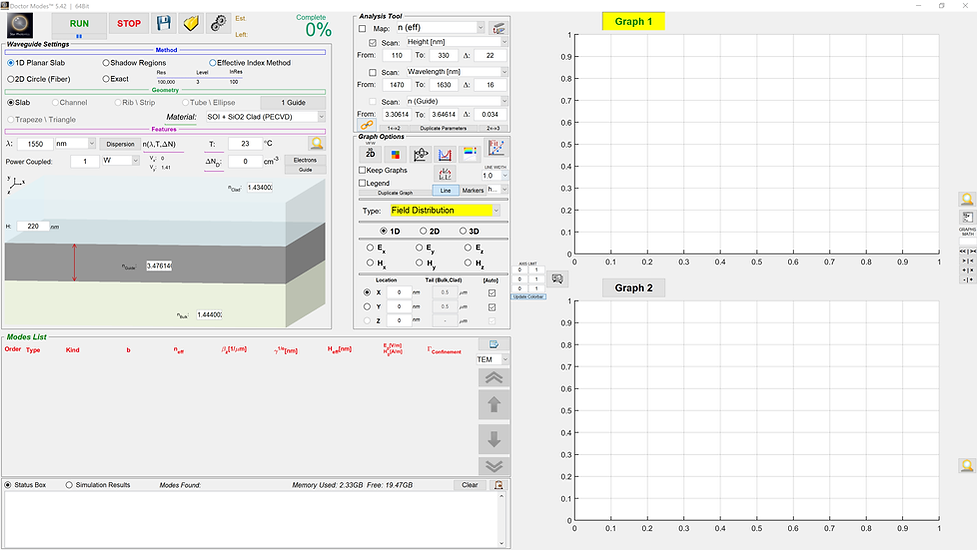Enable Keep Graphs checkbox
The width and height of the screenshot is (977, 550).
click(x=362, y=170)
